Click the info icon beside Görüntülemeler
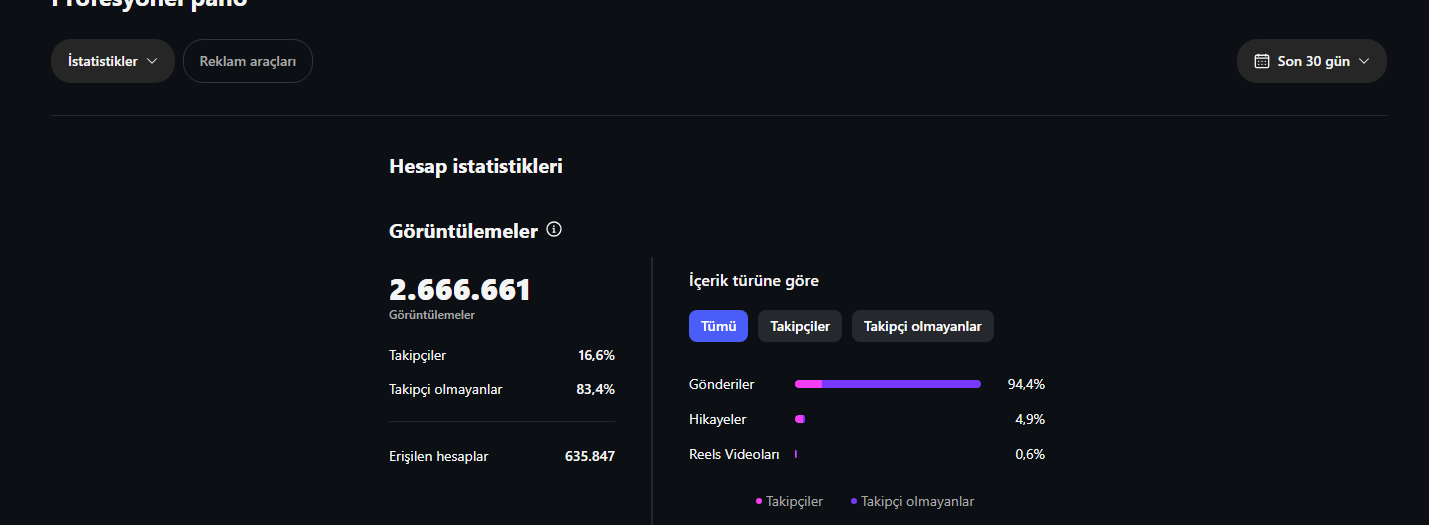Viewport: 1429px width, 525px height. tap(554, 230)
